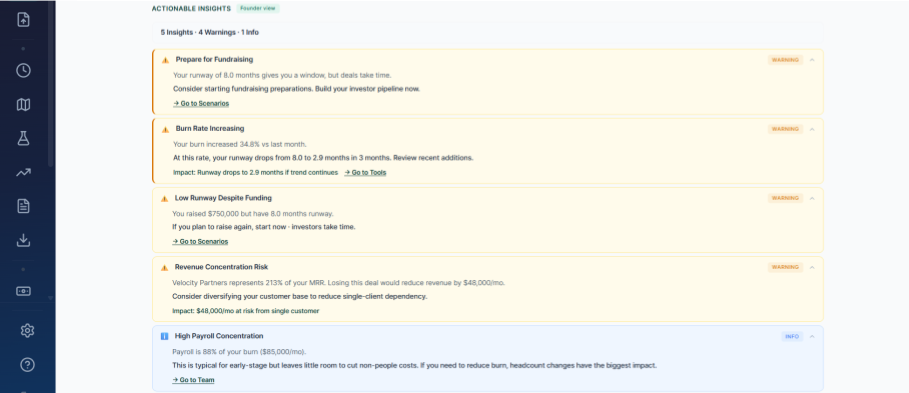Click 'Impact: Runway drops to 2.9 months' text
Screen dimensions: 909x393
[x=256, y=173]
